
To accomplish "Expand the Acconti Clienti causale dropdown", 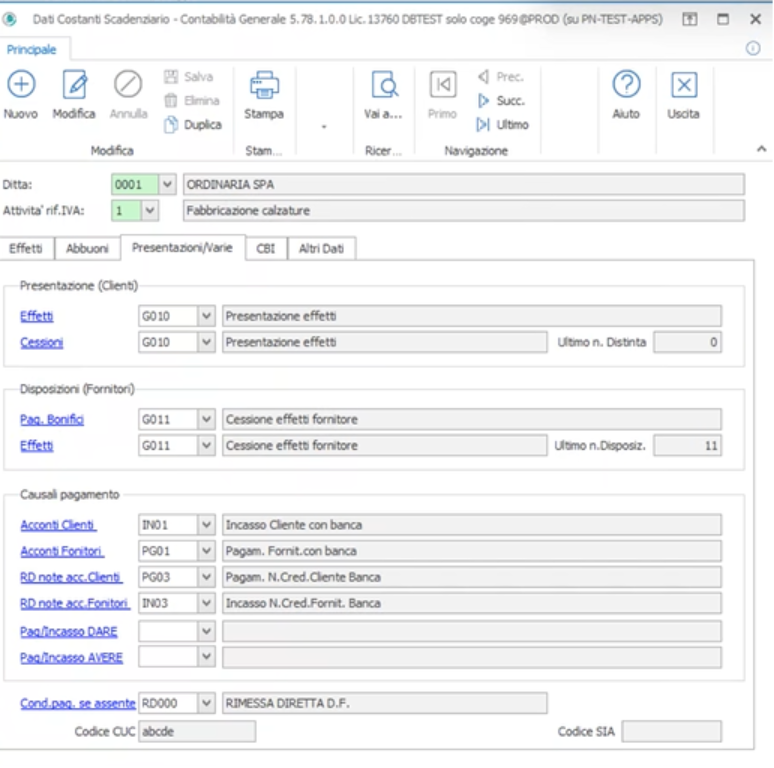I will (x=207, y=525).
